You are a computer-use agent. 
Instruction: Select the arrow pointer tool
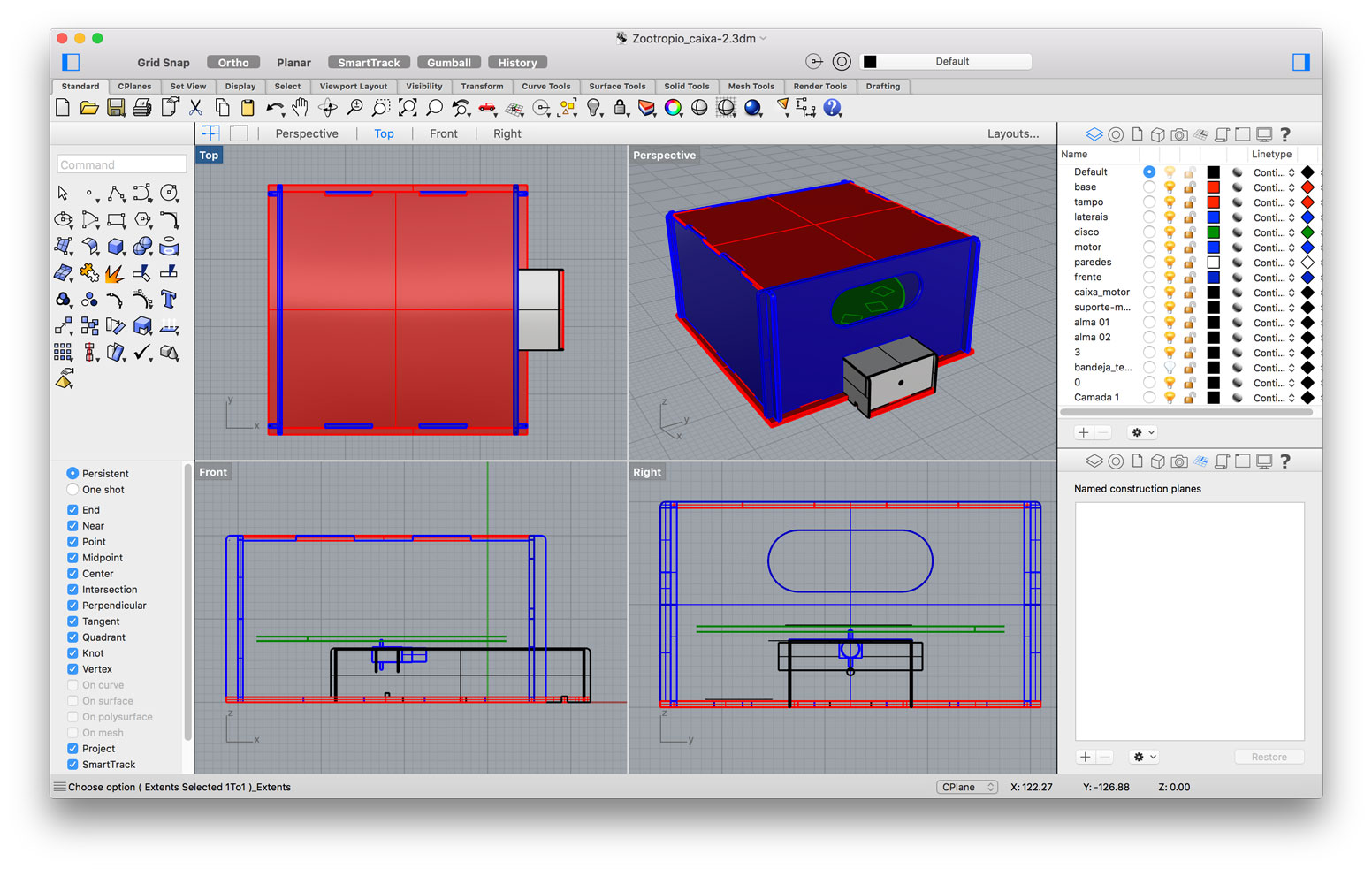63,193
